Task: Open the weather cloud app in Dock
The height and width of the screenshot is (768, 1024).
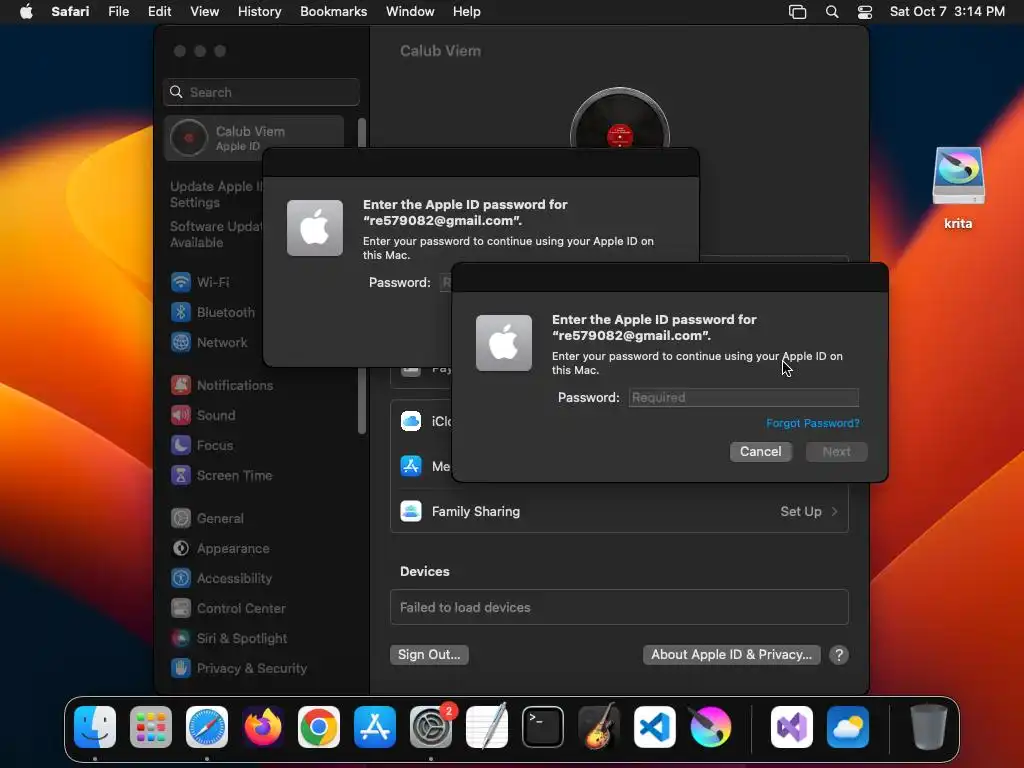Action: pos(848,727)
